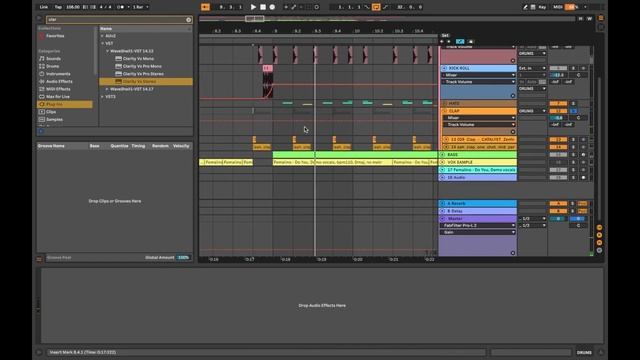Toggle Key map mode switch
Screen dimensions: 640x360
[542, 7]
